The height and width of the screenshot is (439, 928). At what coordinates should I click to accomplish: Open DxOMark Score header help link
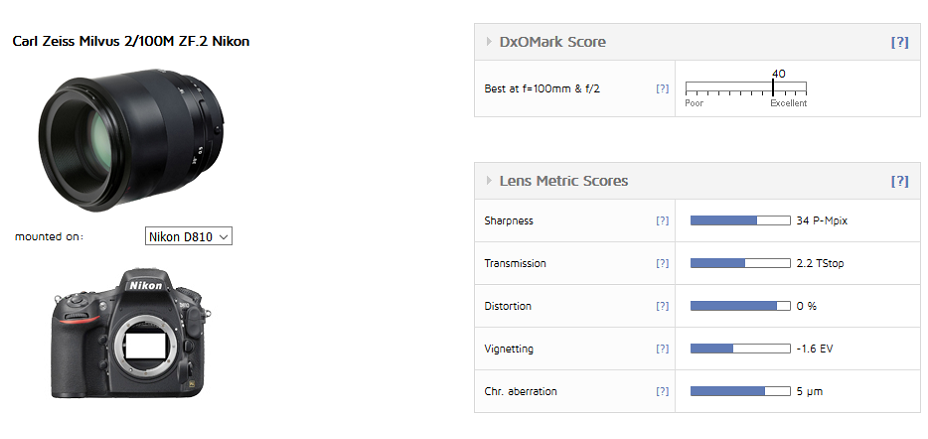(899, 42)
